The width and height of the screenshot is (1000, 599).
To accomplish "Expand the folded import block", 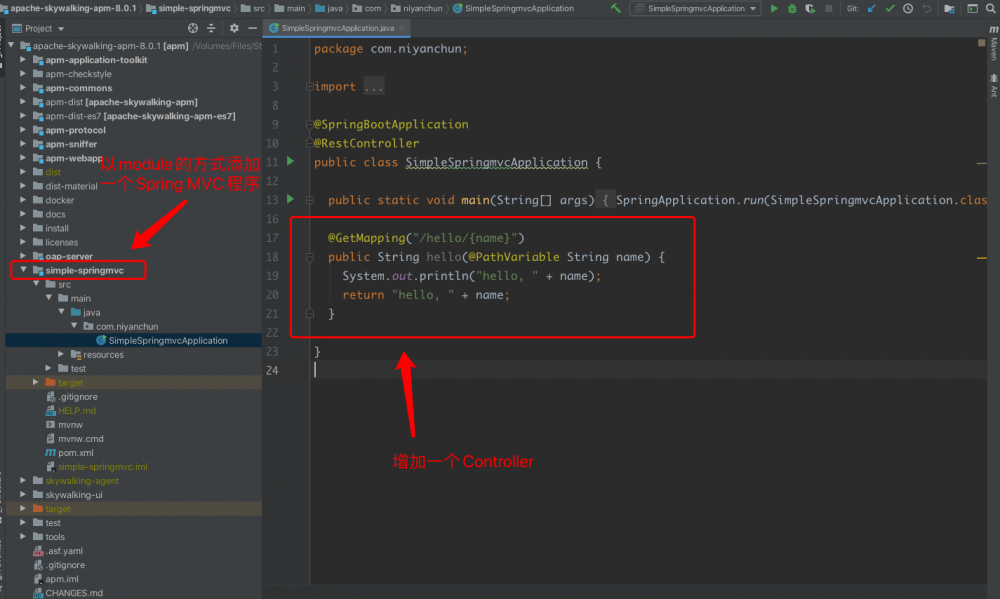I will (373, 87).
